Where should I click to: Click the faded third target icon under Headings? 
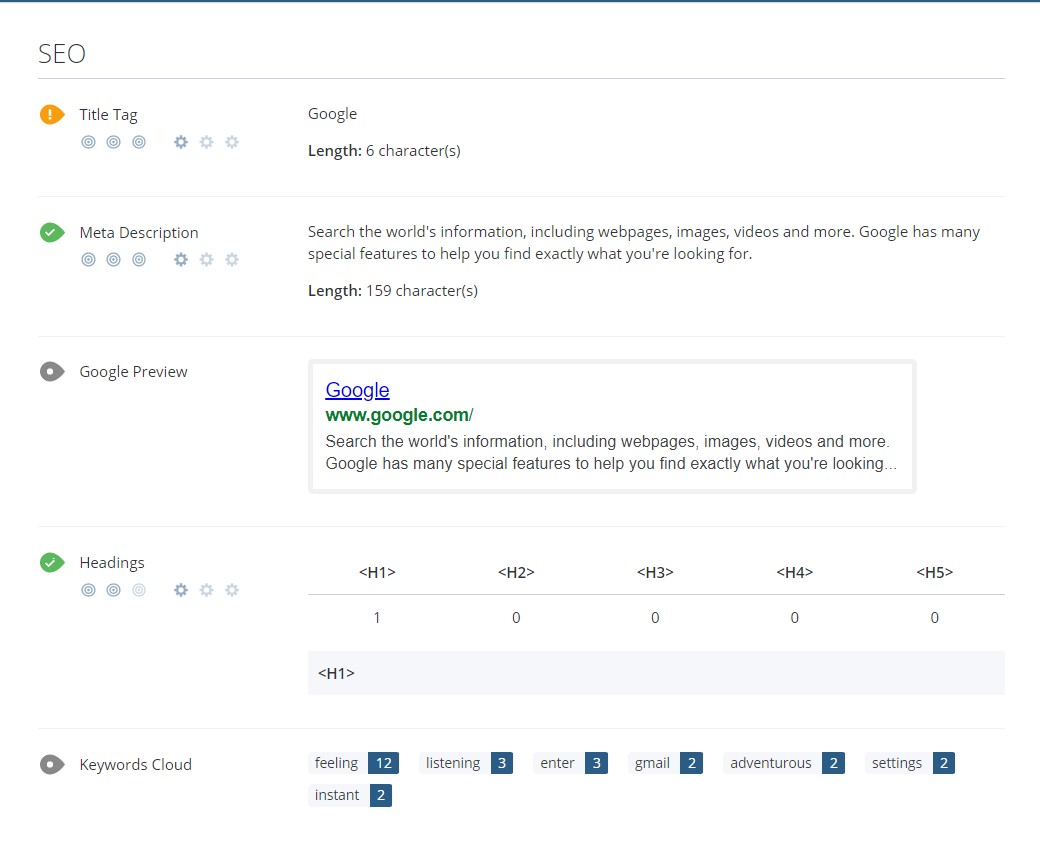(139, 590)
